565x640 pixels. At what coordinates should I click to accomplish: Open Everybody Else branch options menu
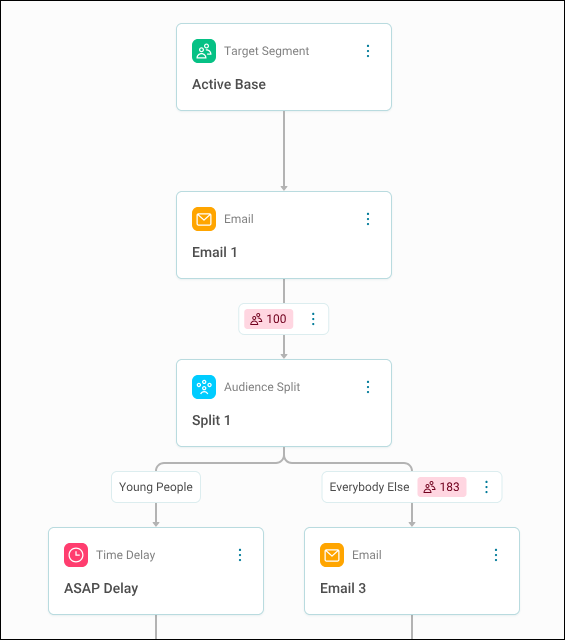486,487
